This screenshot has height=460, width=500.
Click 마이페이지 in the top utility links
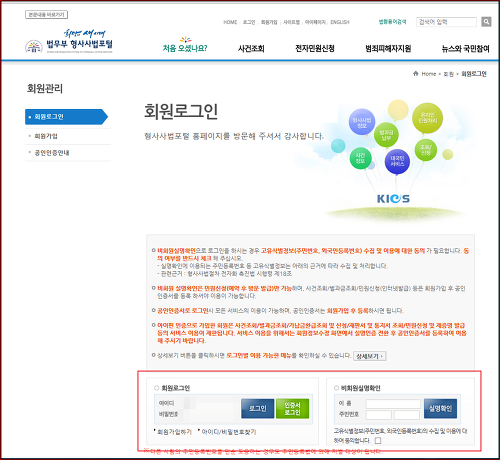[x=315, y=22]
